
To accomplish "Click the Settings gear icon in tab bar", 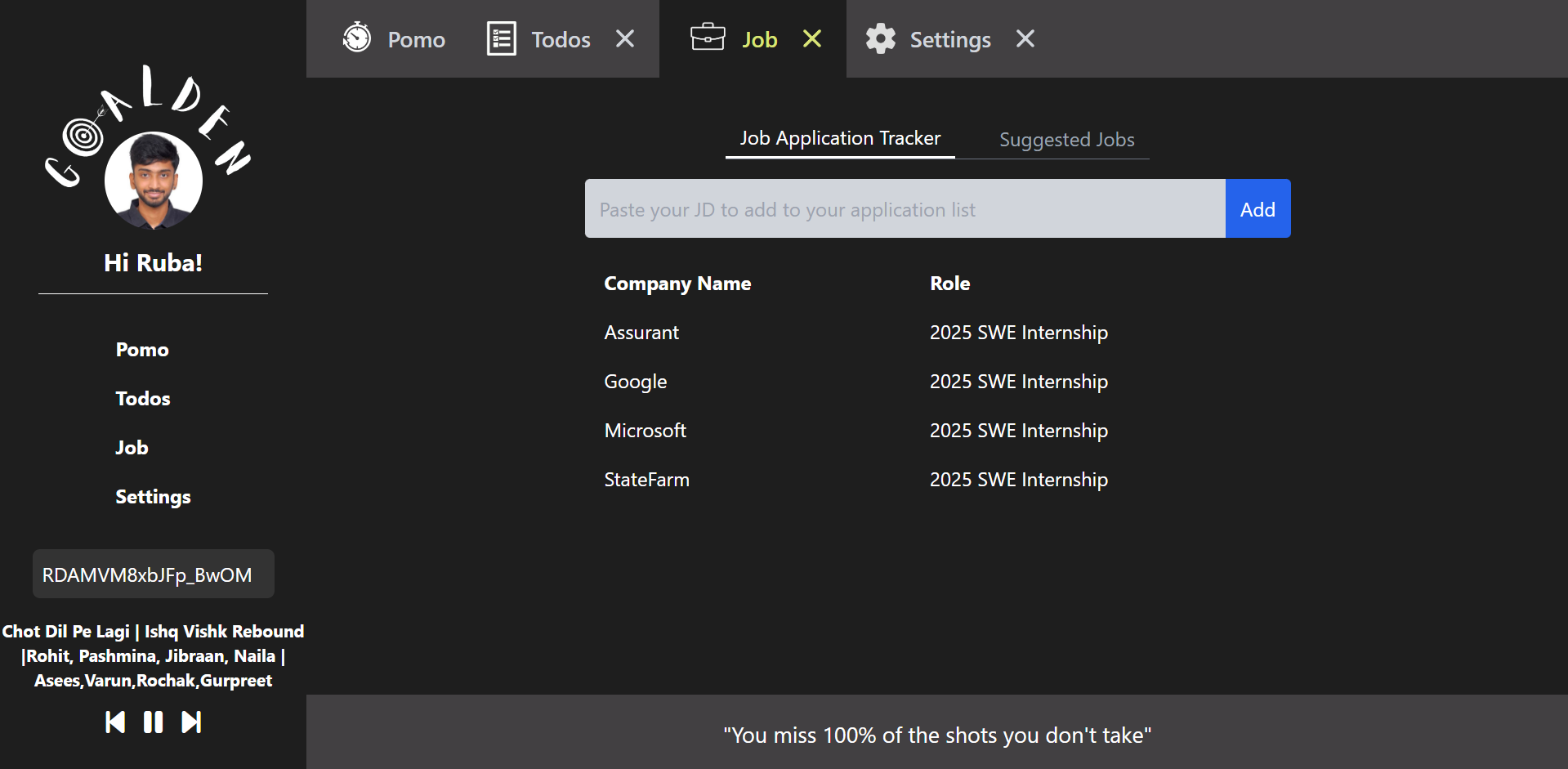I will pyautogui.click(x=881, y=38).
